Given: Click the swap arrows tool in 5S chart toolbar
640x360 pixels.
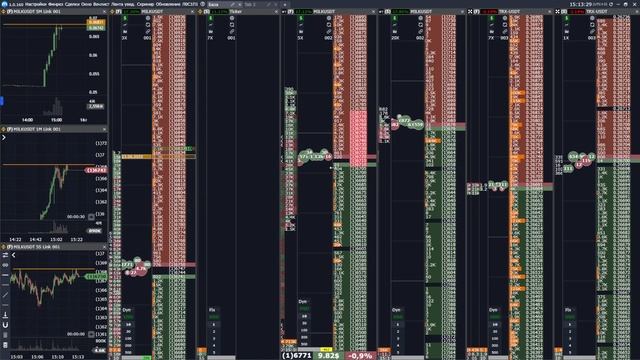Looking at the screenshot, I should click(x=5, y=255).
